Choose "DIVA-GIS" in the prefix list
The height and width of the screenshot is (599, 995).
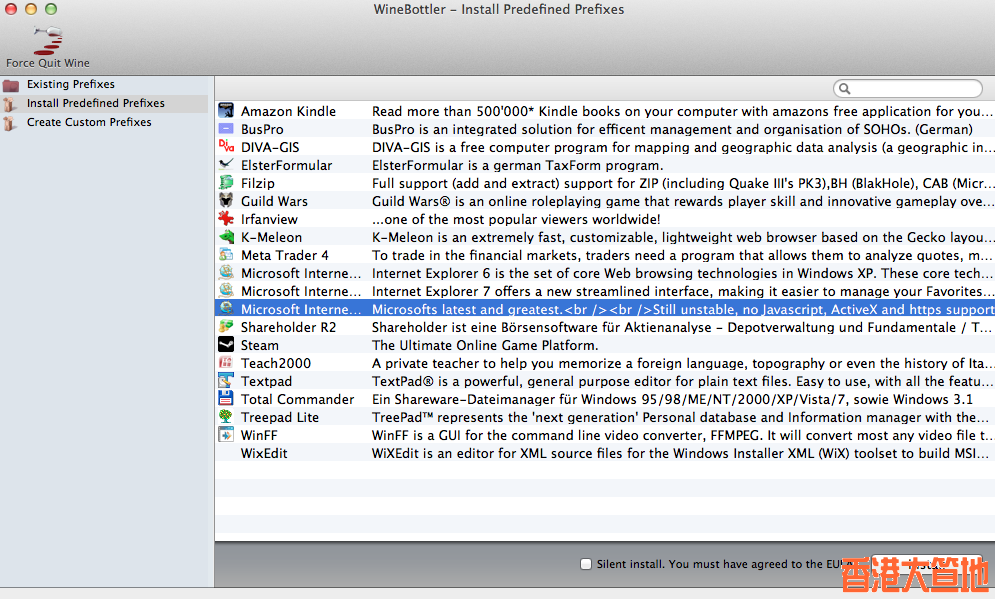pos(270,147)
